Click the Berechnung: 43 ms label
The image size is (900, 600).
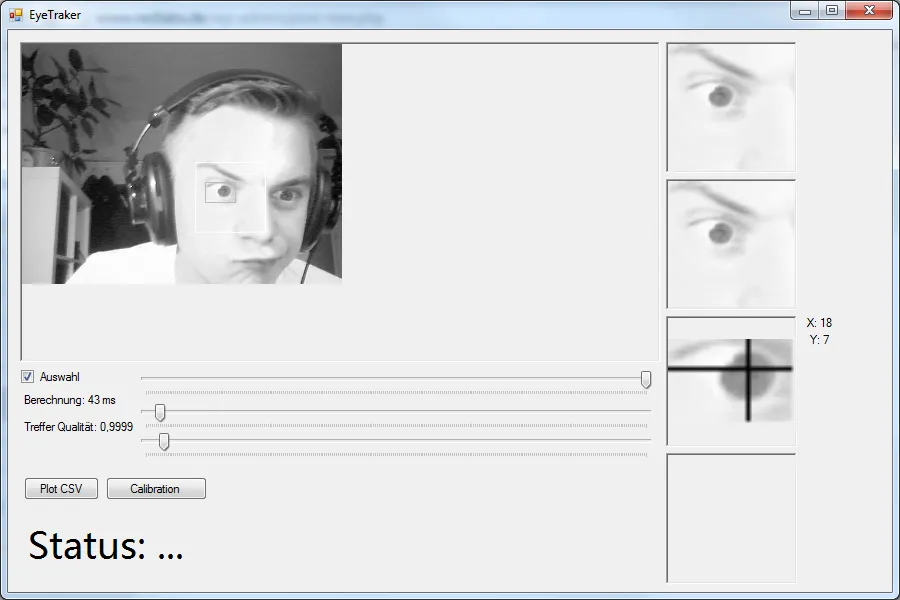[70, 400]
